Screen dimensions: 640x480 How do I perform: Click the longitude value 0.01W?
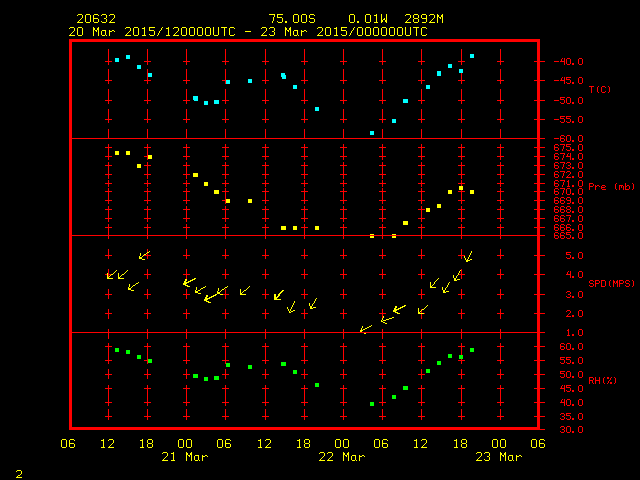[x=367, y=19]
